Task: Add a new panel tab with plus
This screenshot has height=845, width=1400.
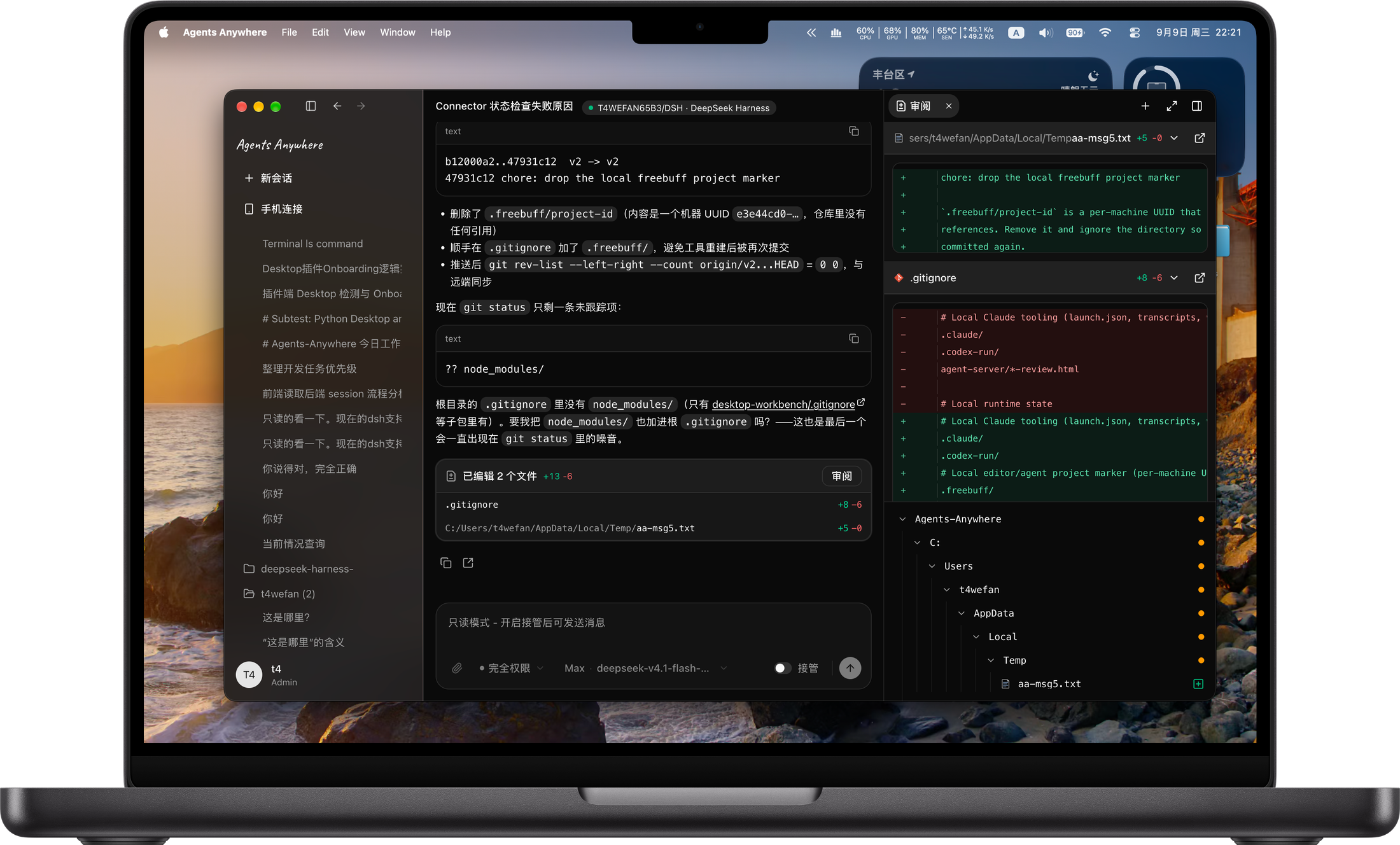Action: pos(1145,106)
